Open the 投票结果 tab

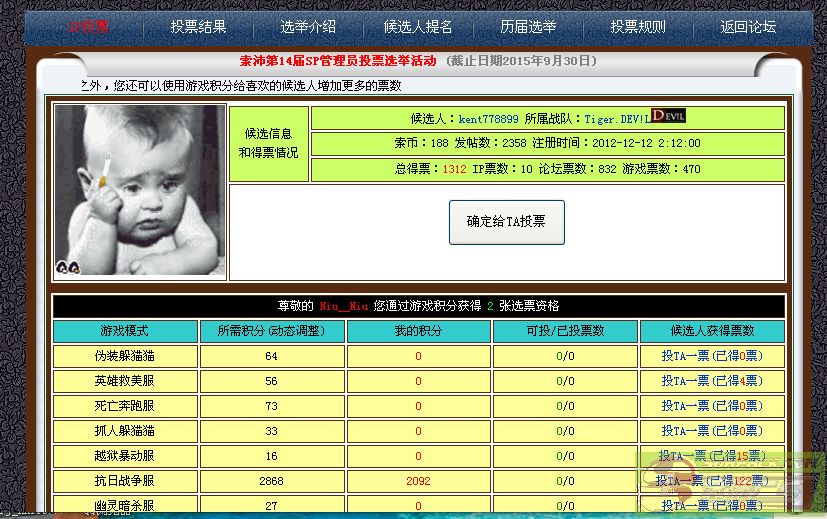coord(198,26)
